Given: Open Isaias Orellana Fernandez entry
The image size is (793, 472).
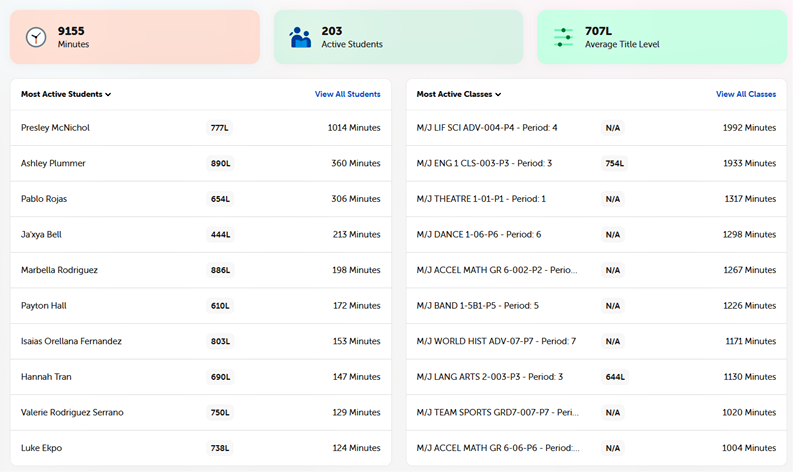Looking at the screenshot, I should pyautogui.click(x=71, y=341).
